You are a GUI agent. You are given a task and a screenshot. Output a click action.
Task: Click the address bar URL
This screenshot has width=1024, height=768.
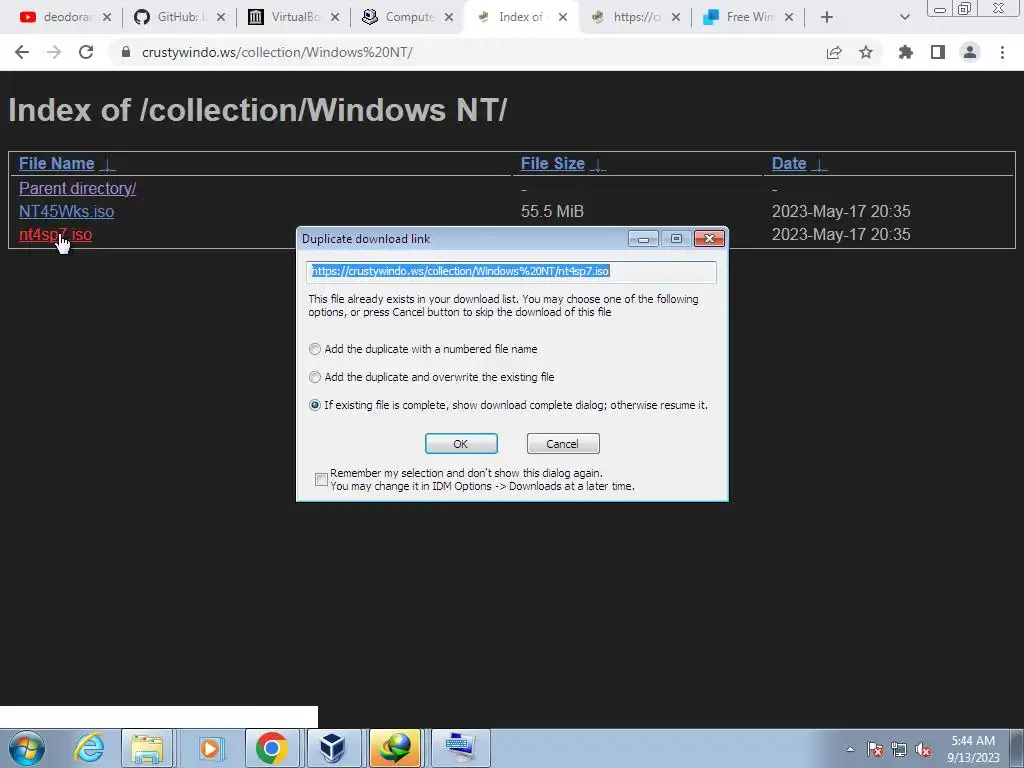(277, 52)
